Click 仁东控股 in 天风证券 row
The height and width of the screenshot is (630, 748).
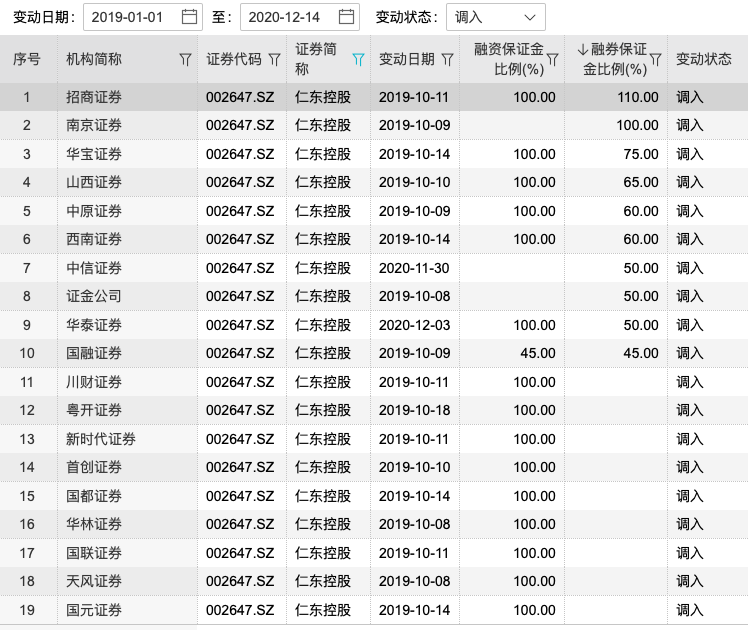(x=323, y=581)
